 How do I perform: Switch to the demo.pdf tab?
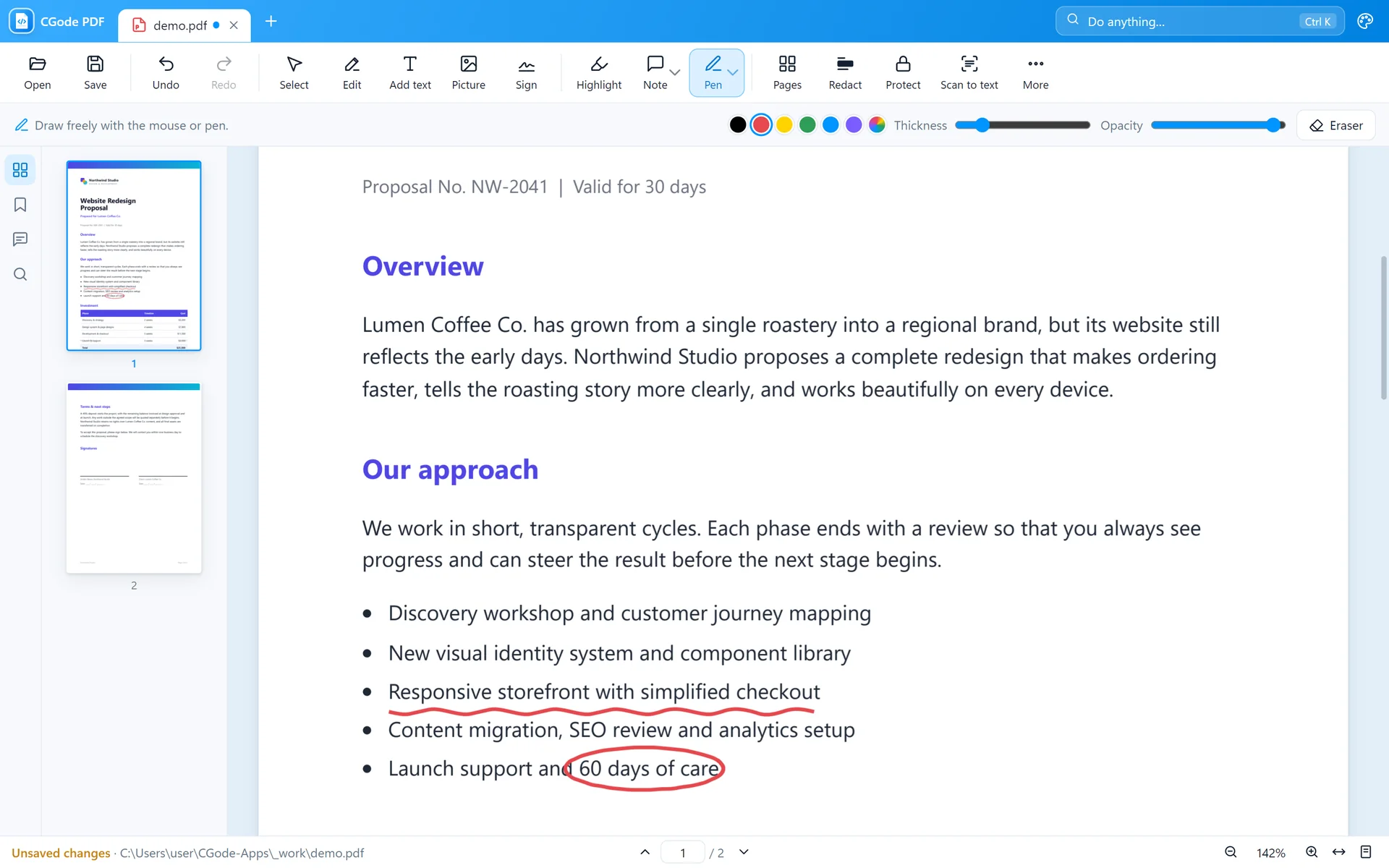coord(179,25)
